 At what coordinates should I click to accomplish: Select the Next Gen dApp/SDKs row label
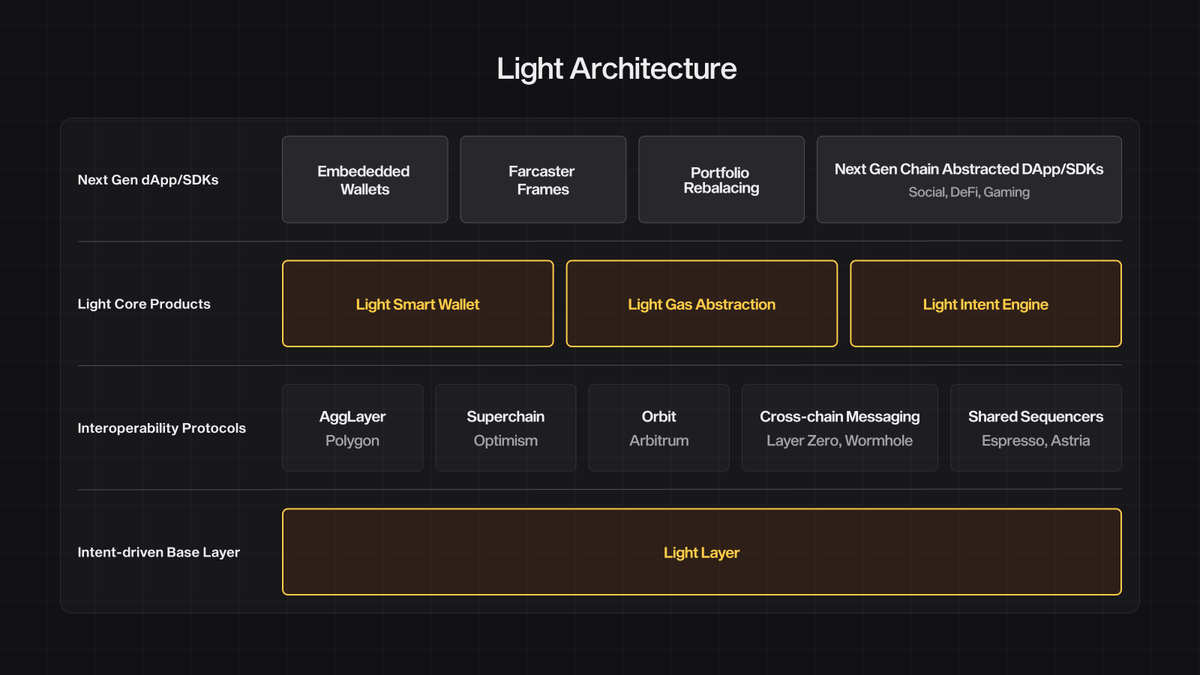[148, 180]
